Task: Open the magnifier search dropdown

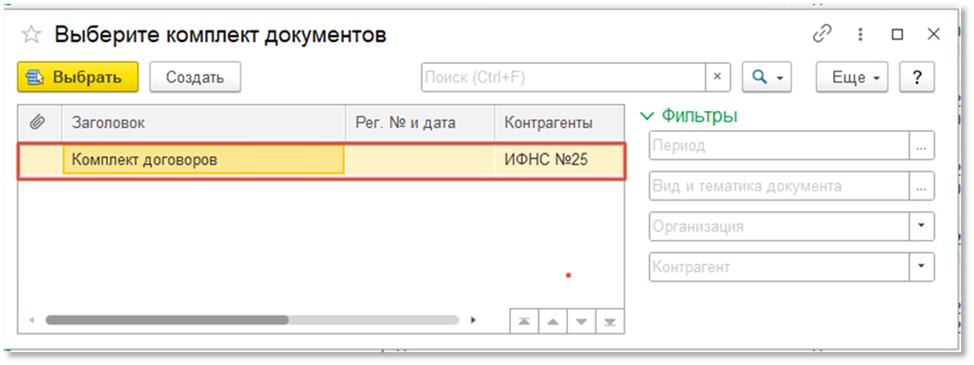Action: (767, 78)
